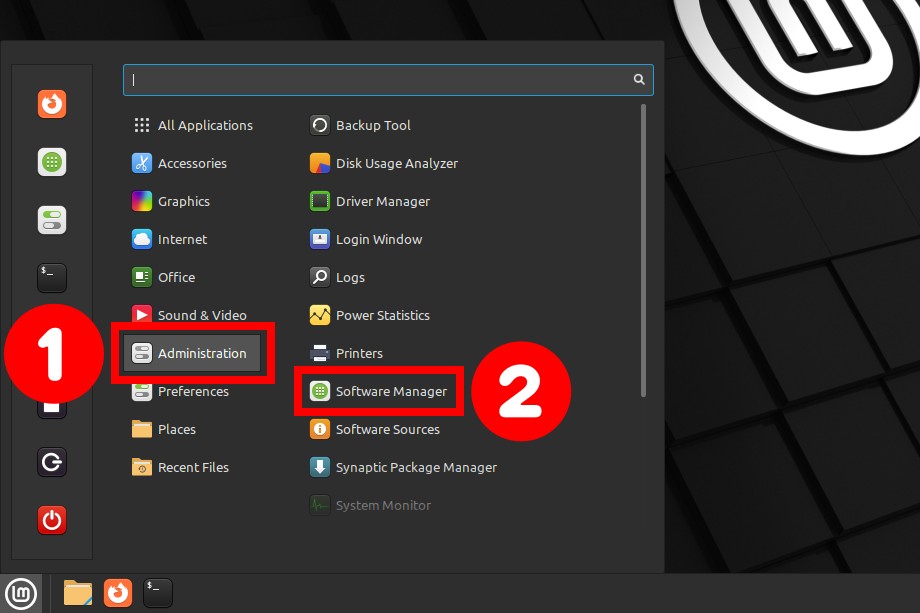Click the application list scrollbar

(x=643, y=250)
